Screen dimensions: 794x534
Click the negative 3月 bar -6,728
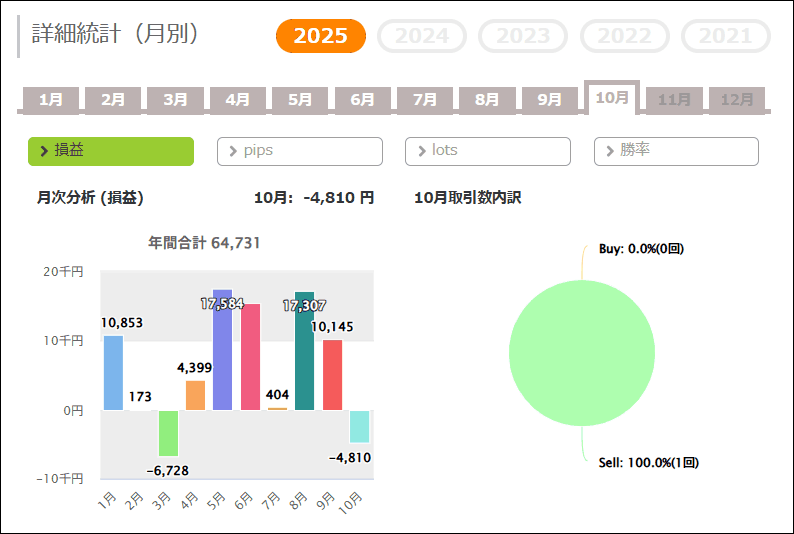[168, 433]
